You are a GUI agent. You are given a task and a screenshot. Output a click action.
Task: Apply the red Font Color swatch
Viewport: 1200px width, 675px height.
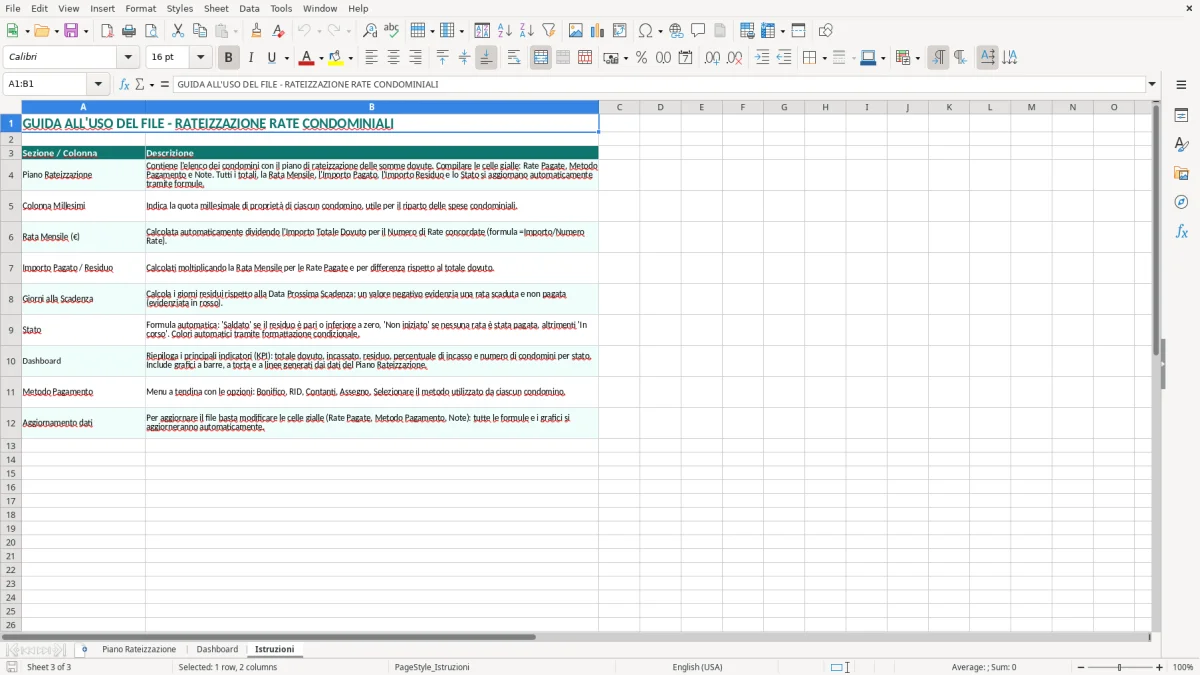(307, 58)
